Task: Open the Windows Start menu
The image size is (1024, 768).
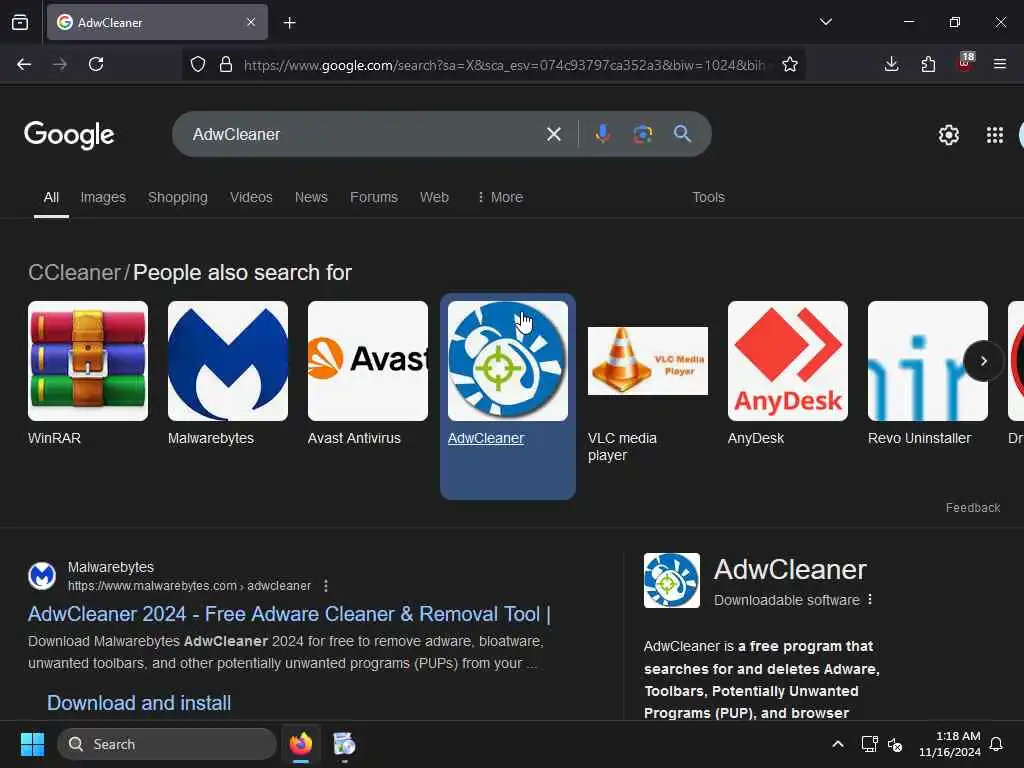Action: (x=32, y=744)
